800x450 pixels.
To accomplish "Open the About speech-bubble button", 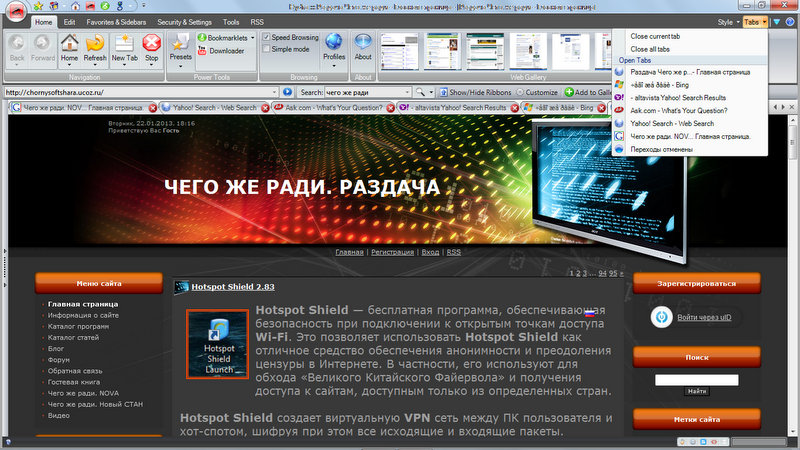I will point(363,48).
